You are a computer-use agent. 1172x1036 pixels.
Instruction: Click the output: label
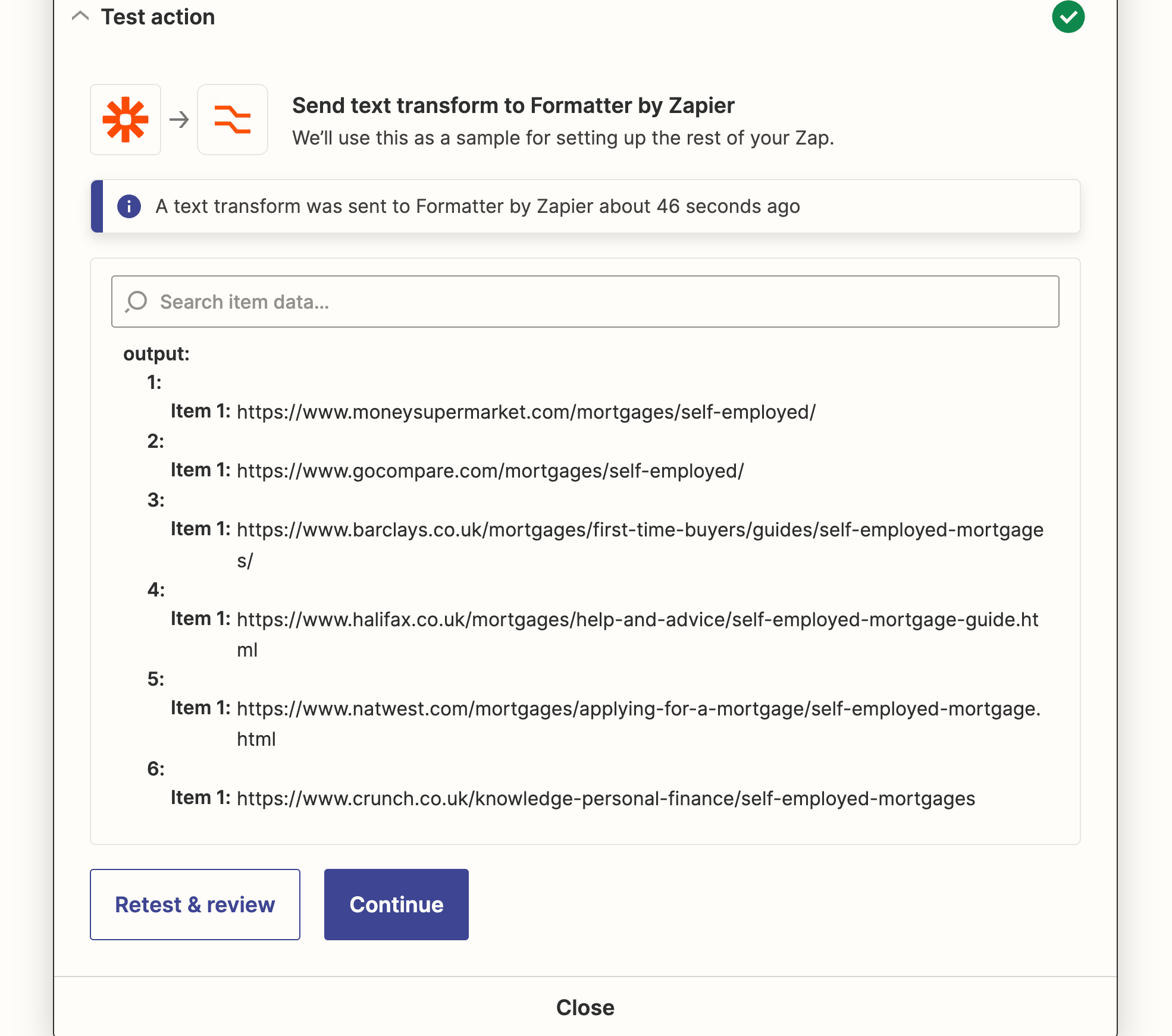[x=156, y=354]
